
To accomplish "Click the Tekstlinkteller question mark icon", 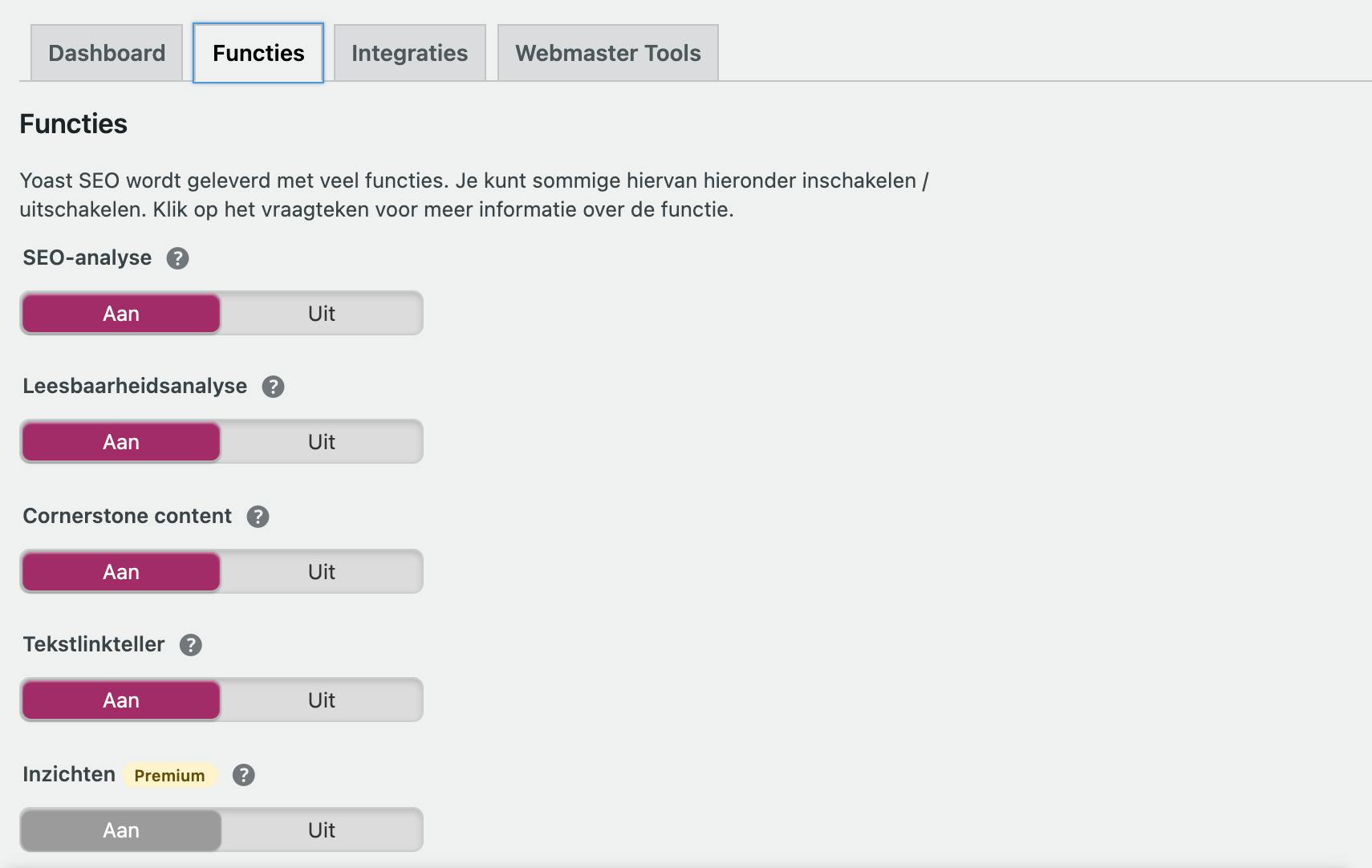I will click(x=190, y=645).
